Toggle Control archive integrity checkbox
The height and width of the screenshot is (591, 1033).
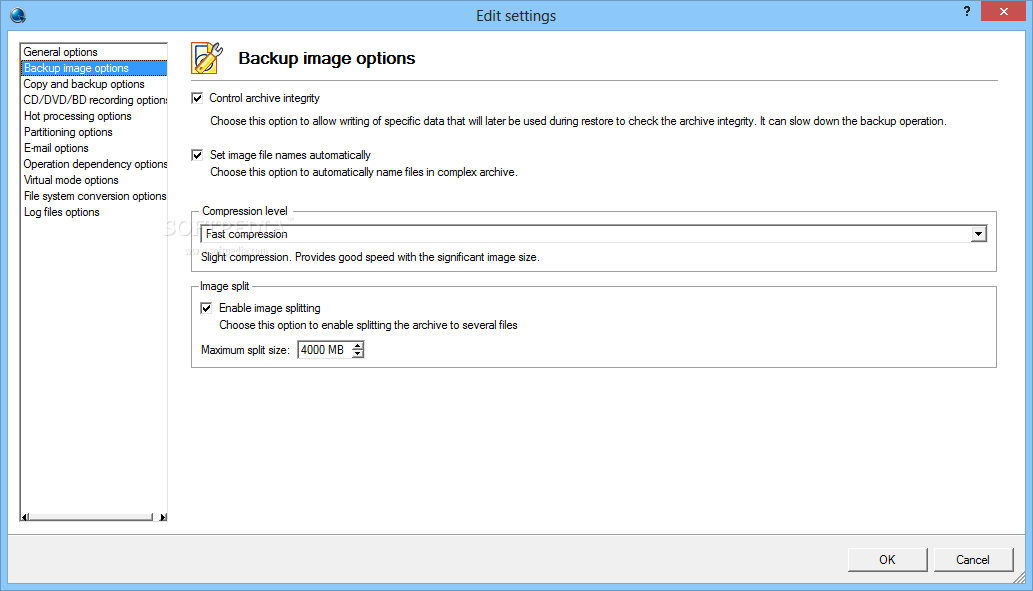197,98
